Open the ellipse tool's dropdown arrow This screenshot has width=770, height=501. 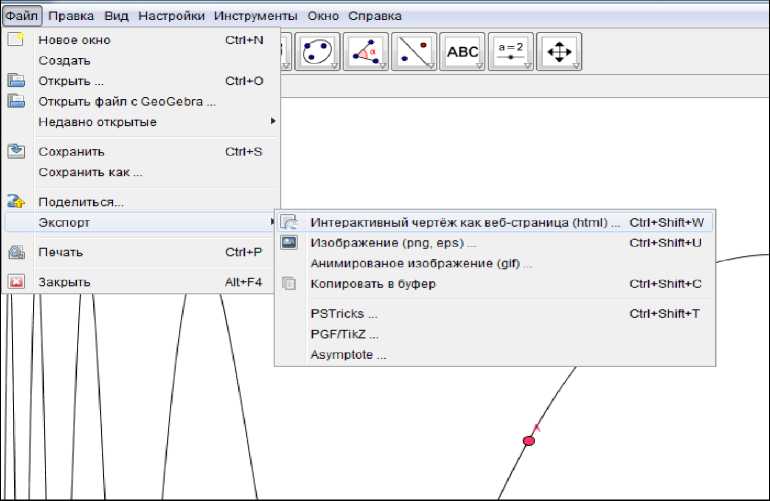pyautogui.click(x=334, y=66)
